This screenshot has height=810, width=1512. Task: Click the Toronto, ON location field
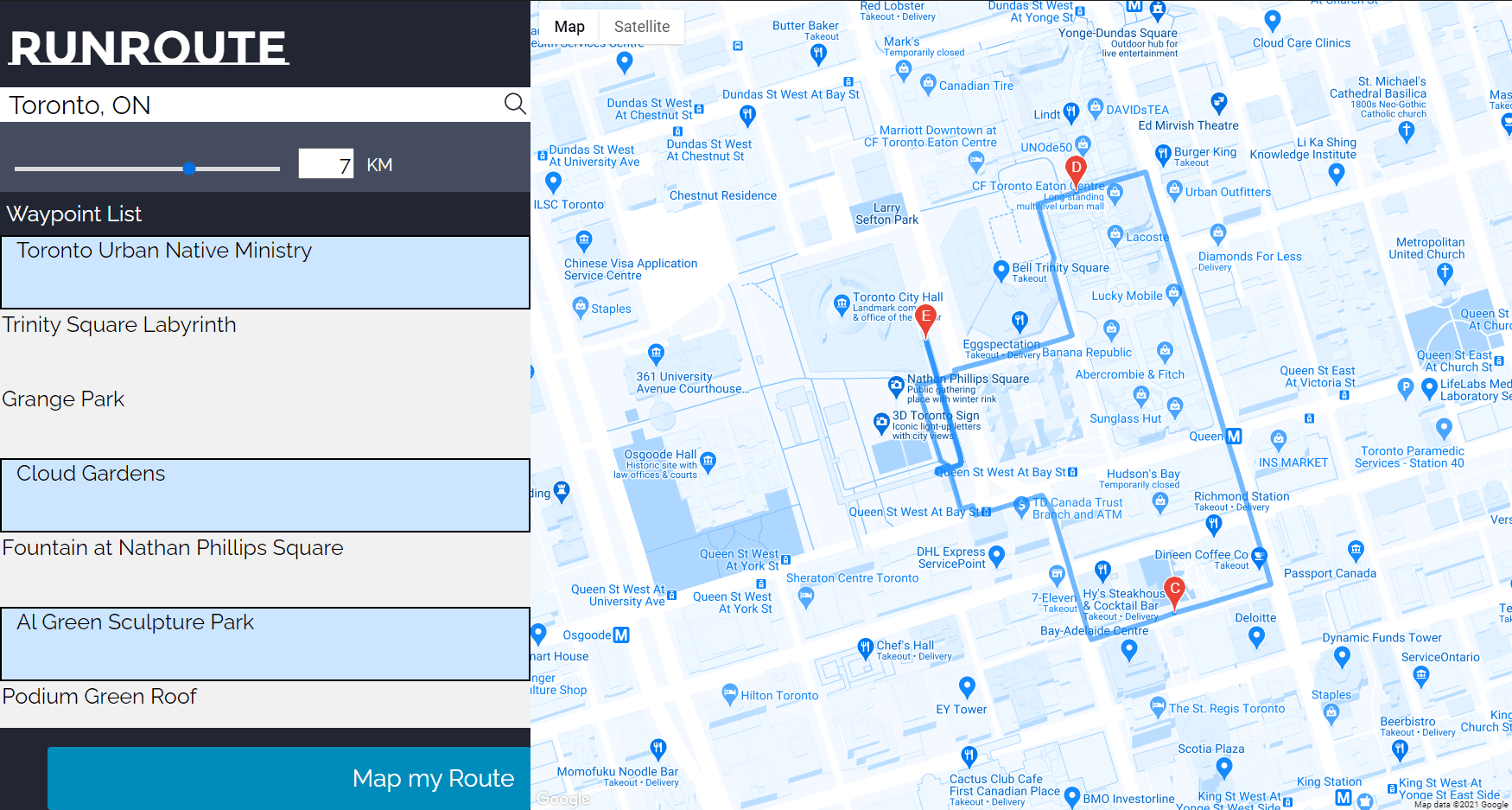tap(252, 105)
